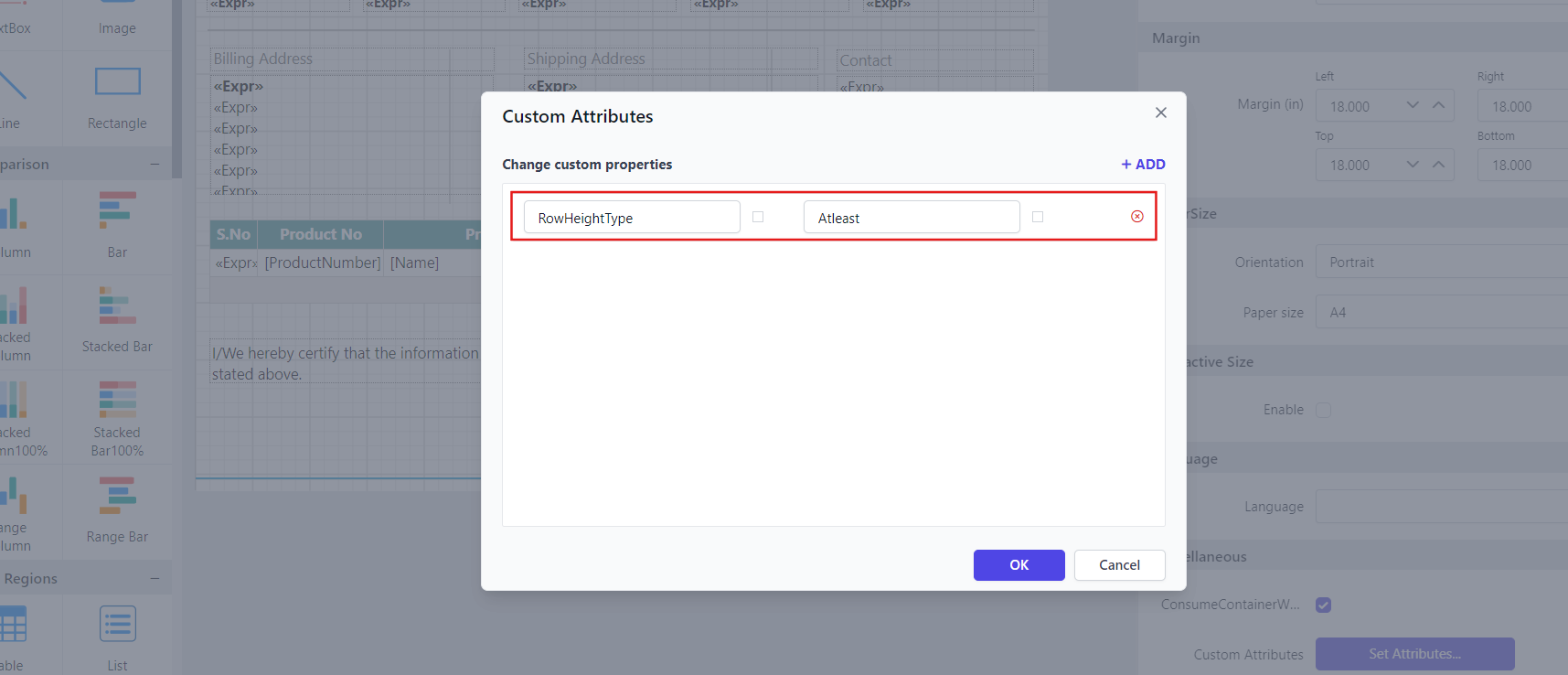Select the certification text box on canvas
1568x675 pixels.
[x=346, y=363]
